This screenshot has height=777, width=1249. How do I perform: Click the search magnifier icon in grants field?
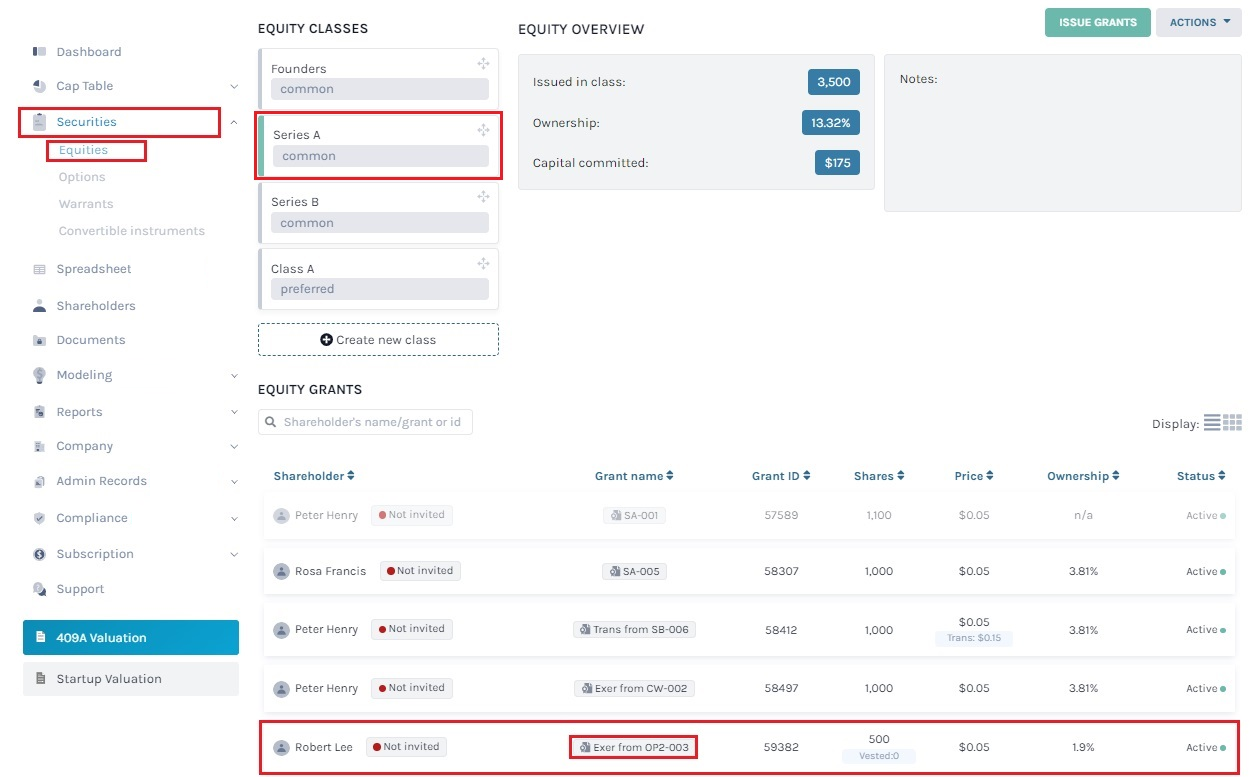point(270,422)
